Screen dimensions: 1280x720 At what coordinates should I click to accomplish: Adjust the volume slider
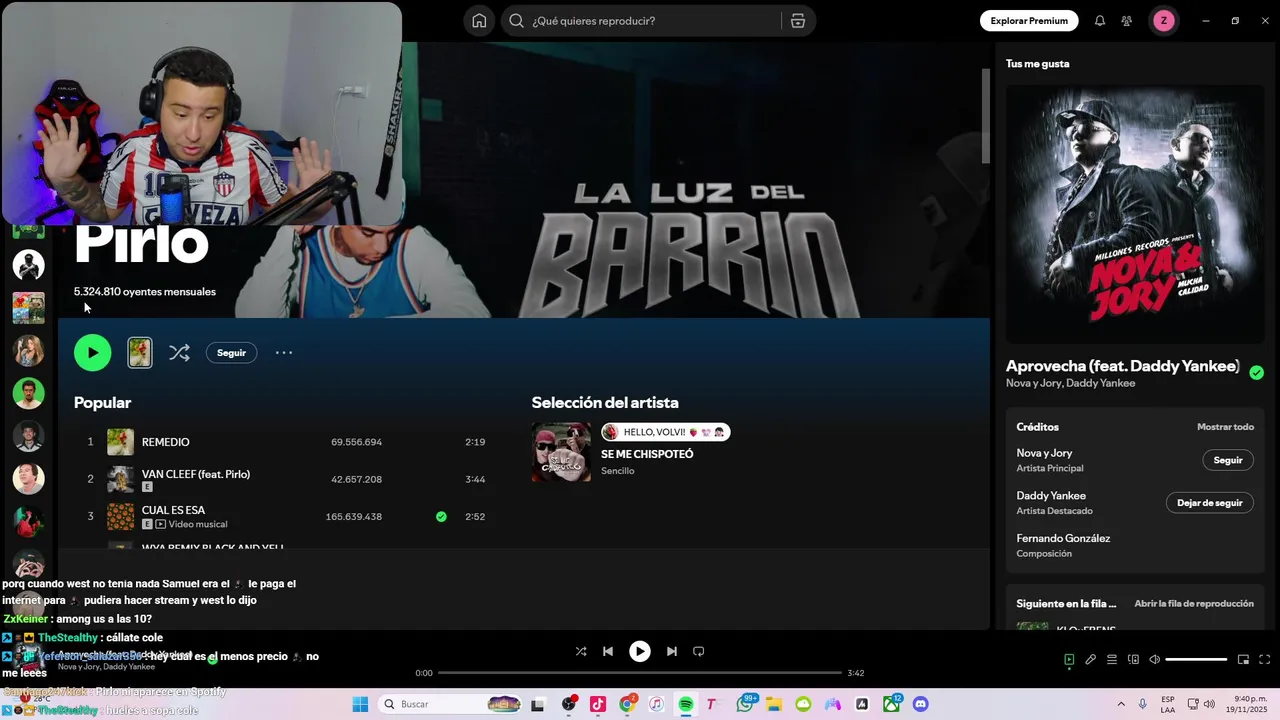(x=1196, y=660)
